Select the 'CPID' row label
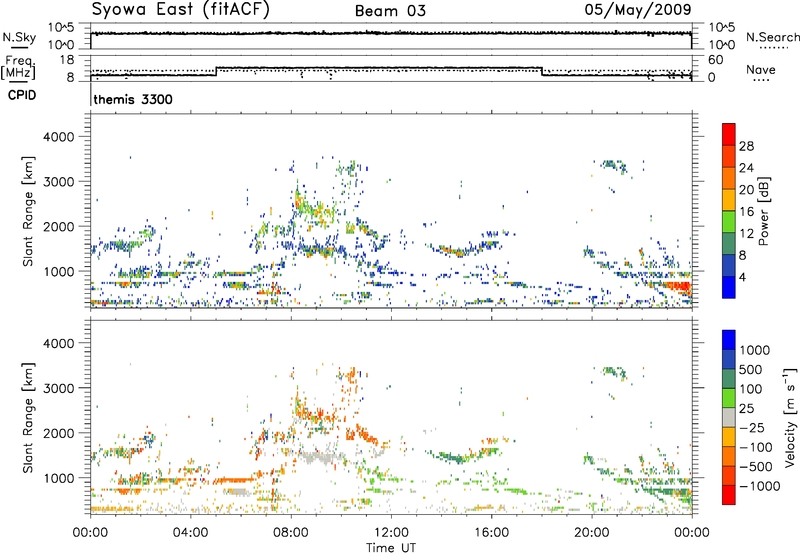Viewport: 800px width, 554px height. click(21, 95)
